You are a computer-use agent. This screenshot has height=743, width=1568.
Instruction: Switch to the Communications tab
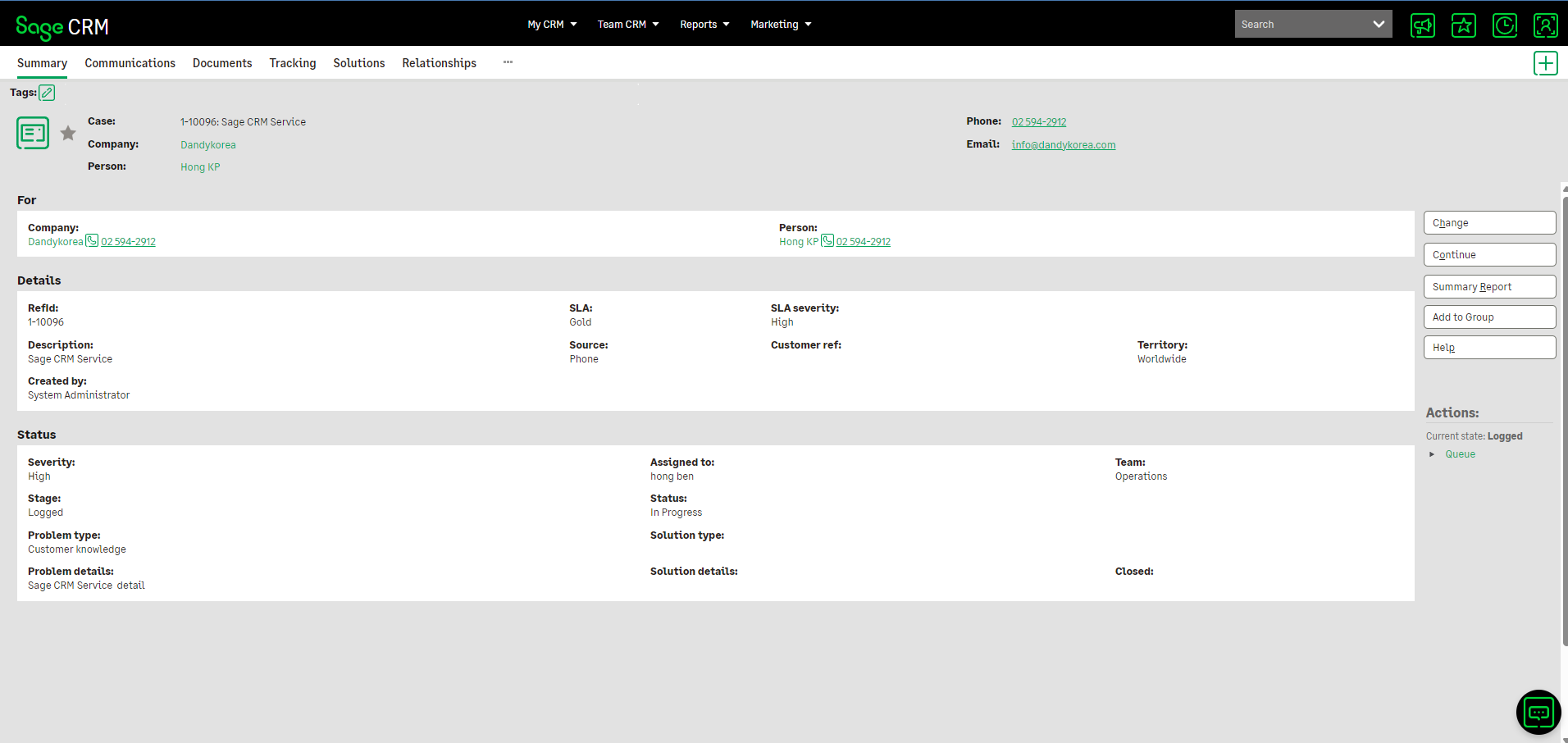pos(130,63)
